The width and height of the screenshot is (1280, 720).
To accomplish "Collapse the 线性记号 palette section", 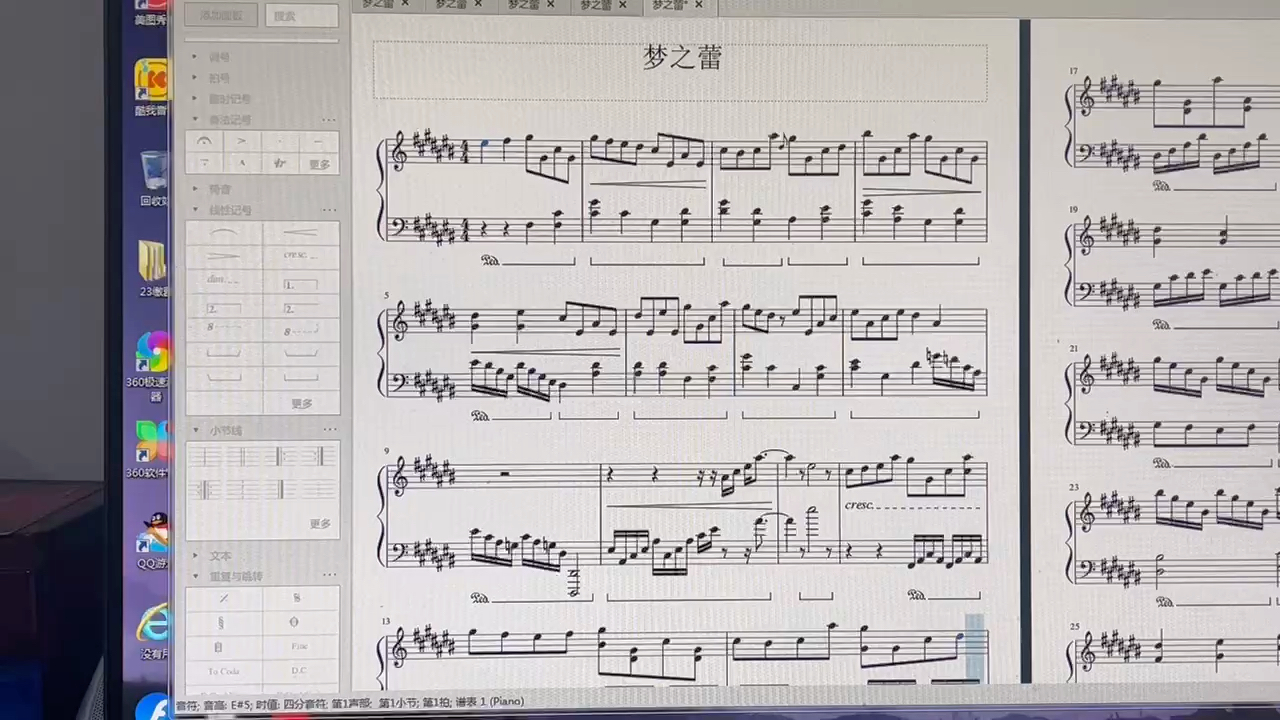I will point(229,210).
